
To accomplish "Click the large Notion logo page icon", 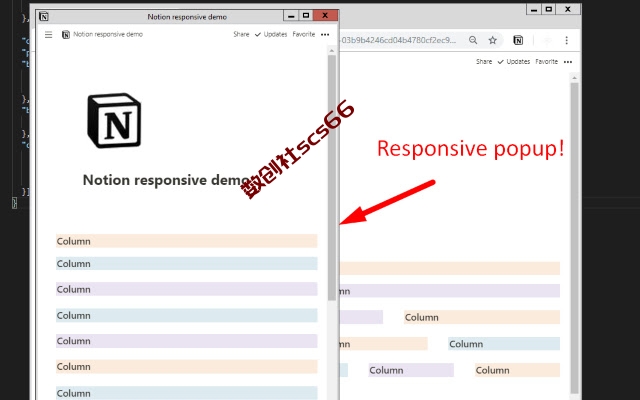I will (114, 120).
